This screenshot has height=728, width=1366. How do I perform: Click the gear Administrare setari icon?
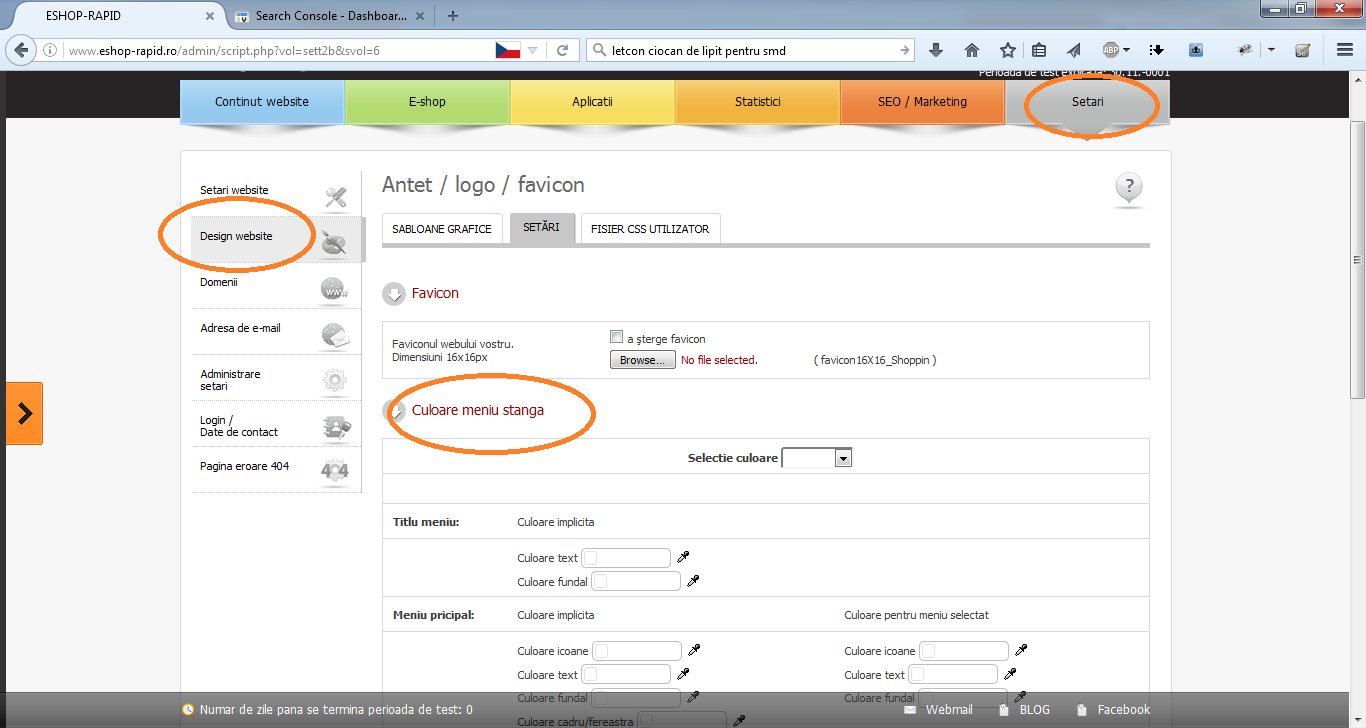point(335,380)
